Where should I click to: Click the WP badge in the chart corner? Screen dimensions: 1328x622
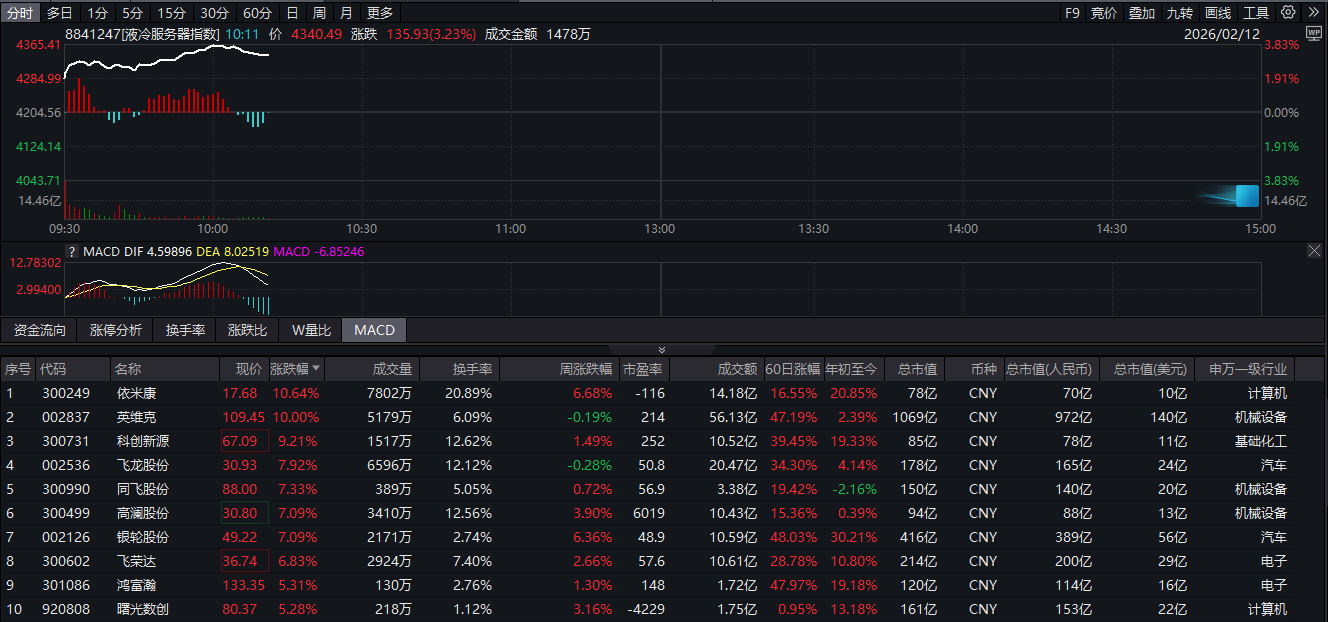1316,33
